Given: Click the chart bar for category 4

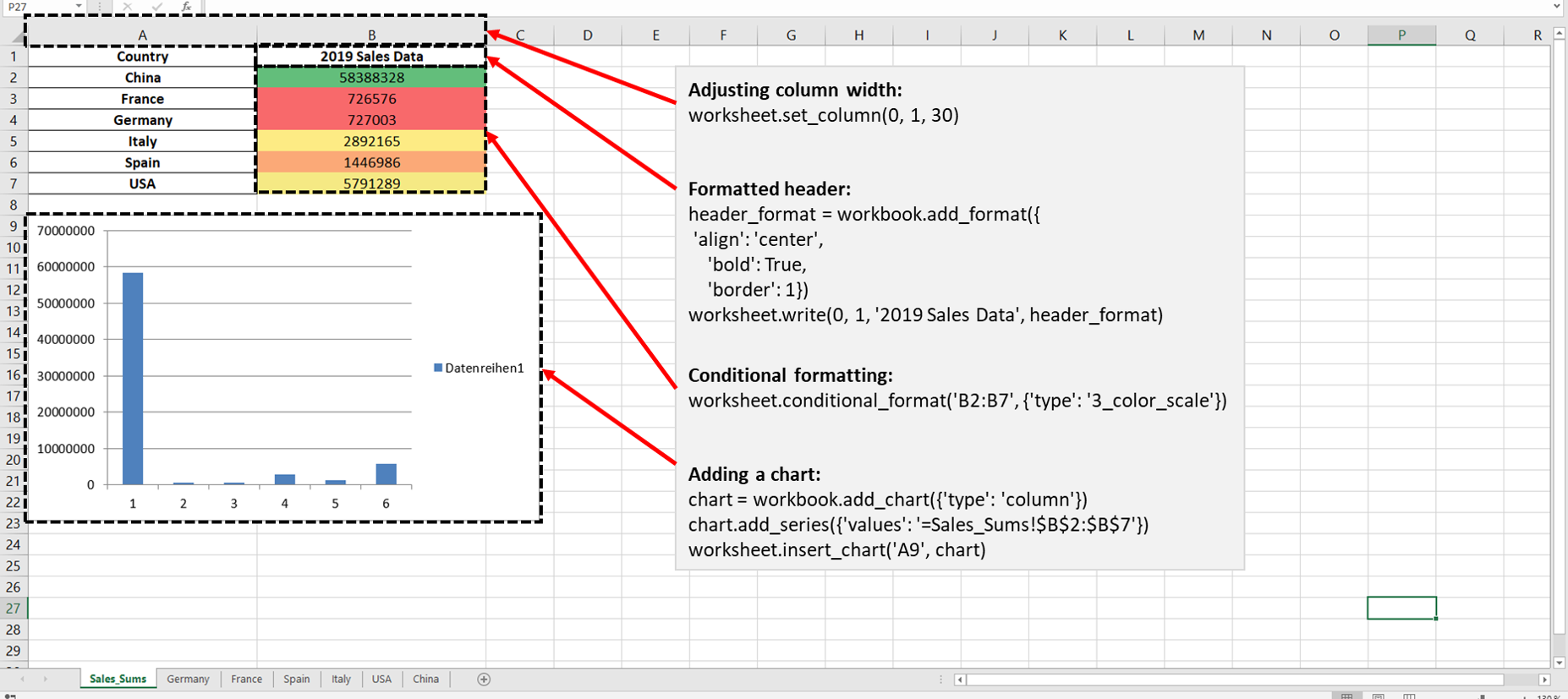Looking at the screenshot, I should [x=285, y=479].
